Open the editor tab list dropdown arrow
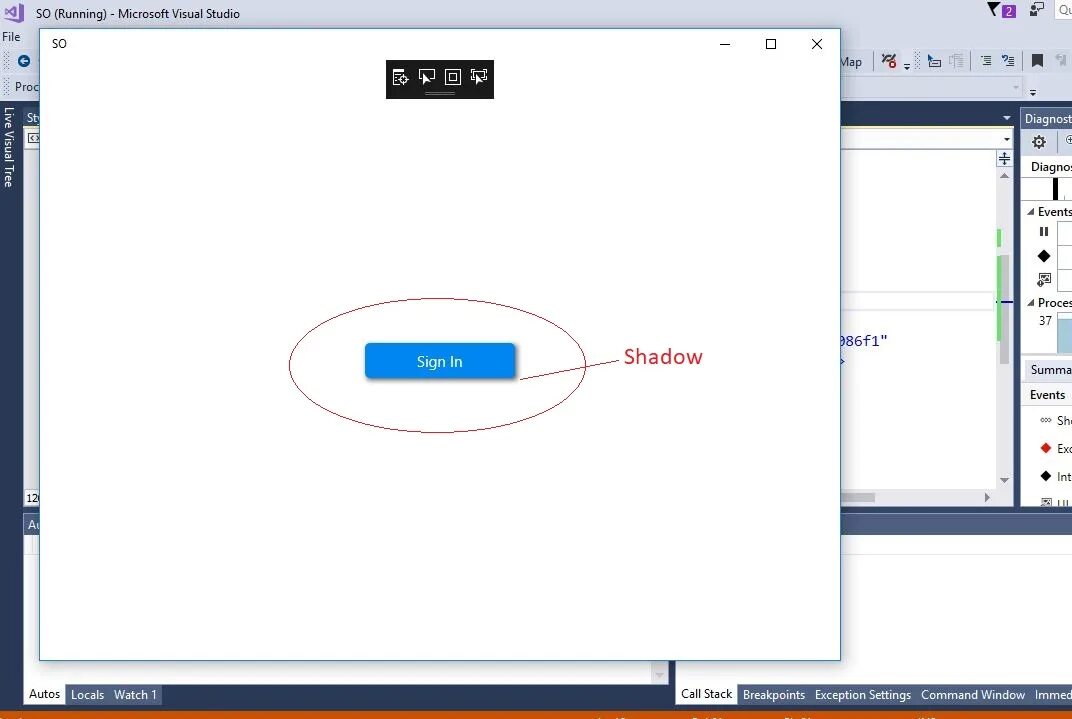The image size is (1072, 719). click(1007, 118)
